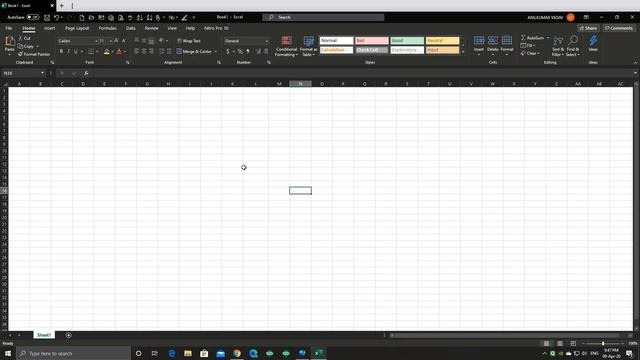Switch to Normal view in status bar

[x=547, y=344]
